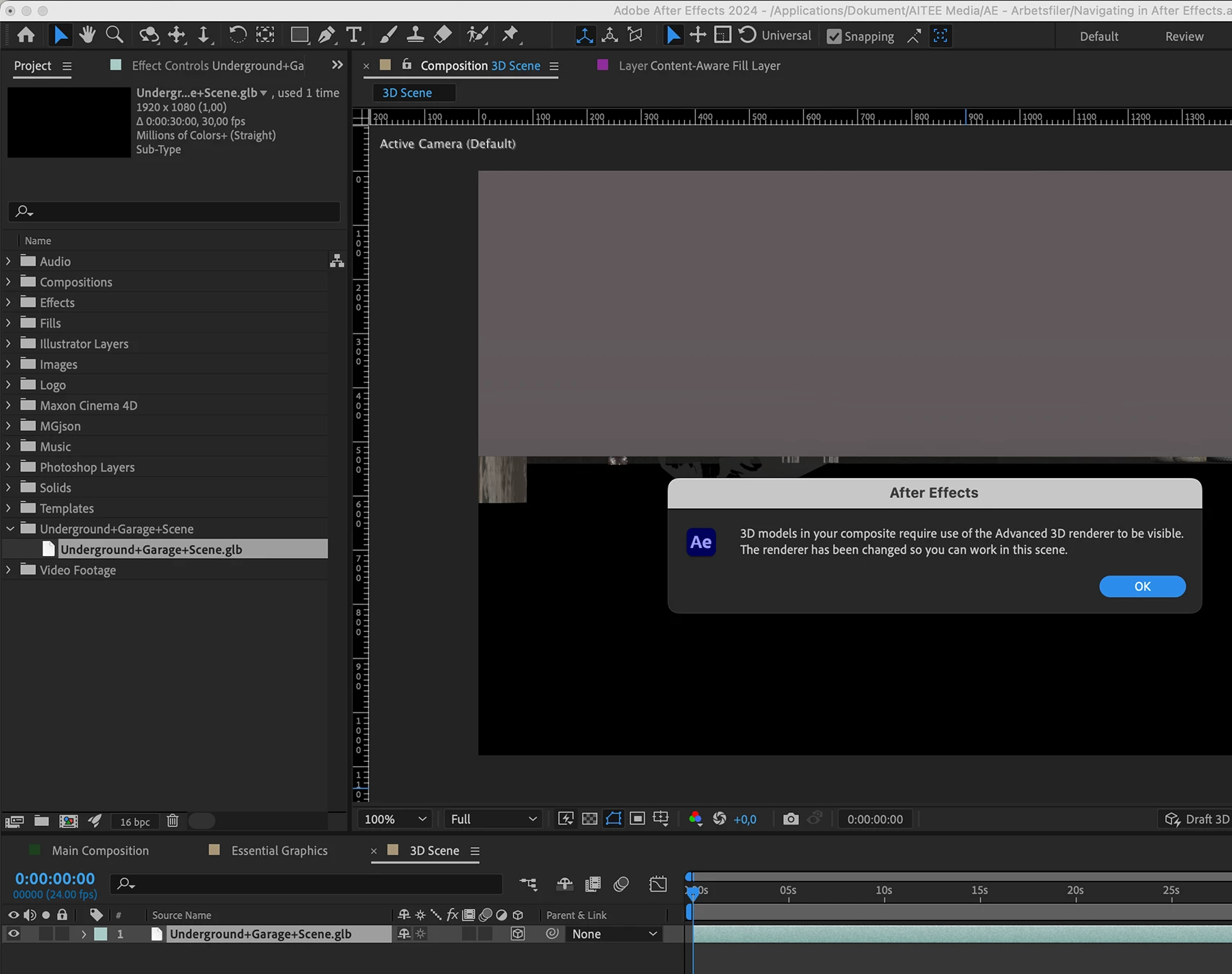Toggle Region of Interest in viewer
This screenshot has height=974, width=1232.
(637, 819)
